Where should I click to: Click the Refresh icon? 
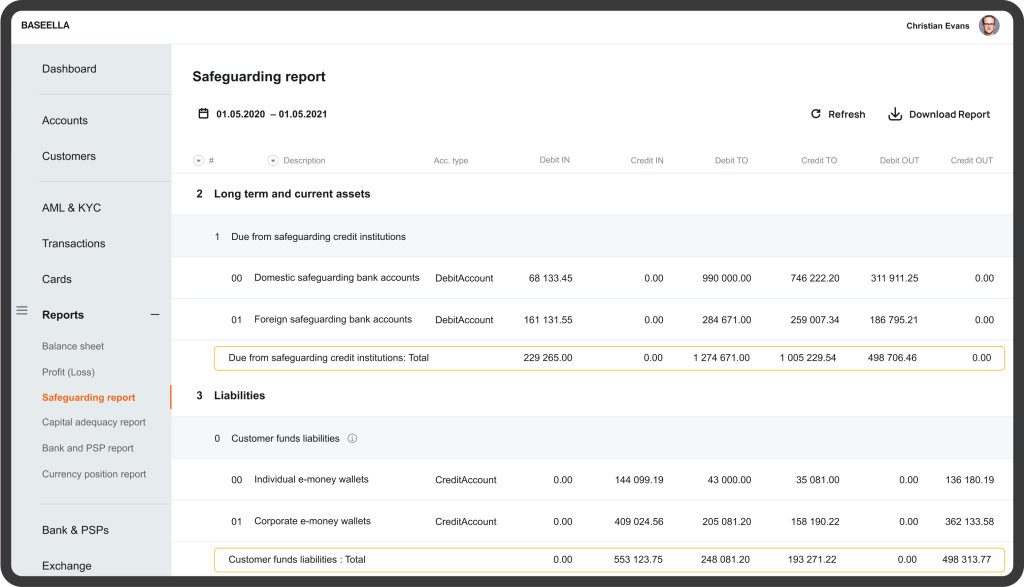coord(814,114)
